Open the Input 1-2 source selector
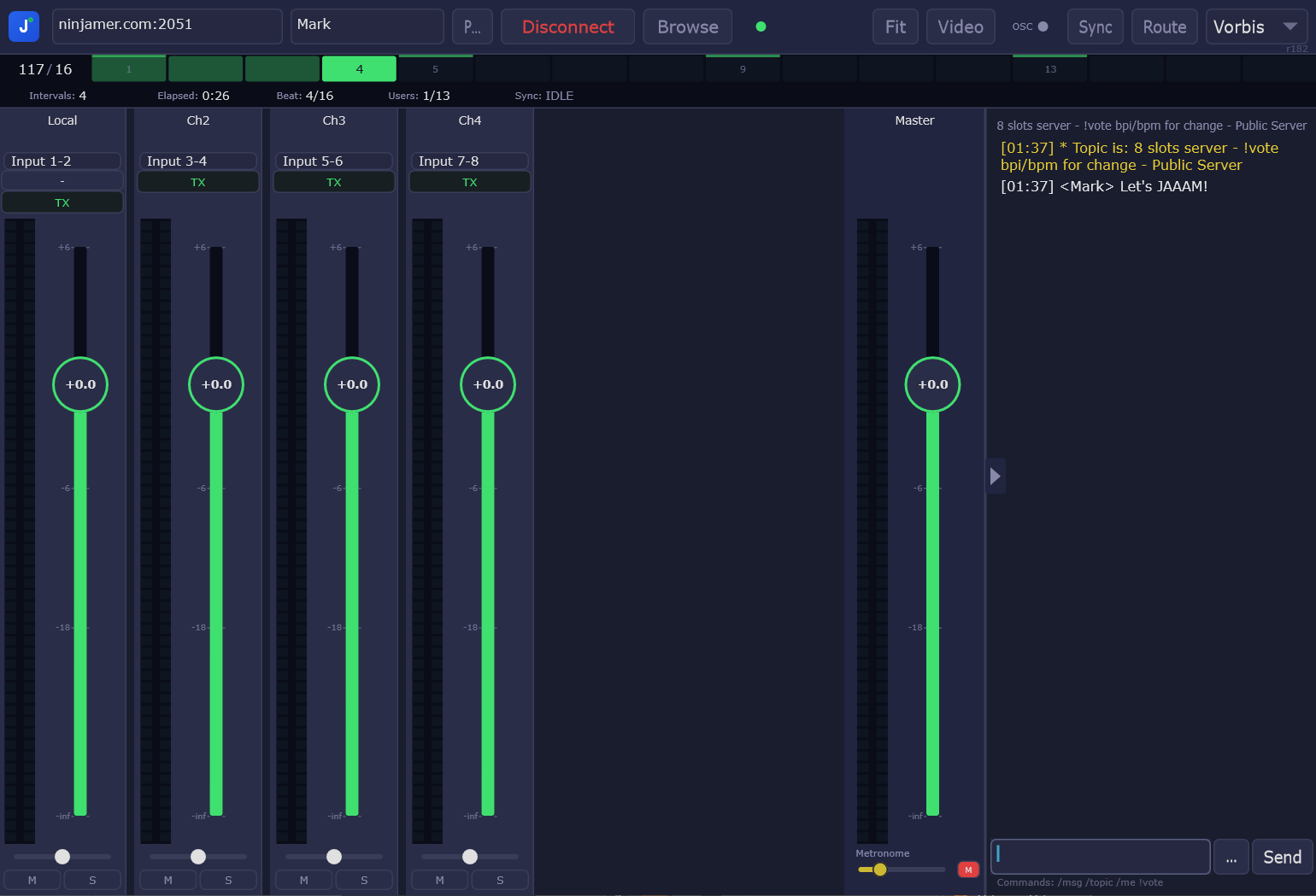Viewport: 1316px width, 896px height. coord(62,161)
